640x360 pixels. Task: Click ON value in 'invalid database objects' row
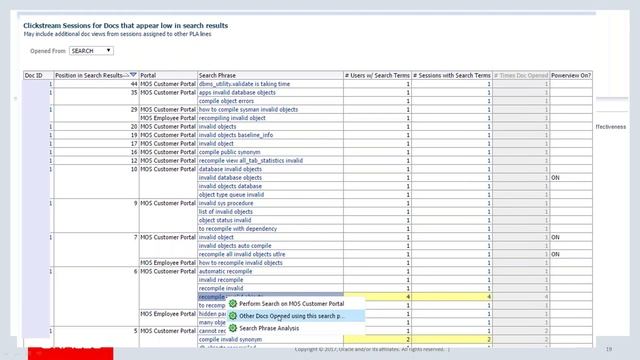pyautogui.click(x=555, y=178)
